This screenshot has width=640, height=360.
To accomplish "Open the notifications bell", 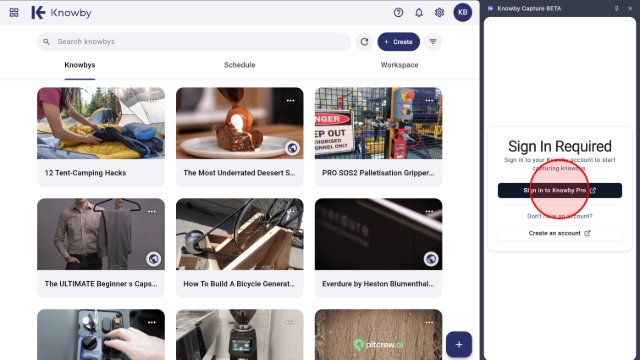I will click(x=419, y=13).
